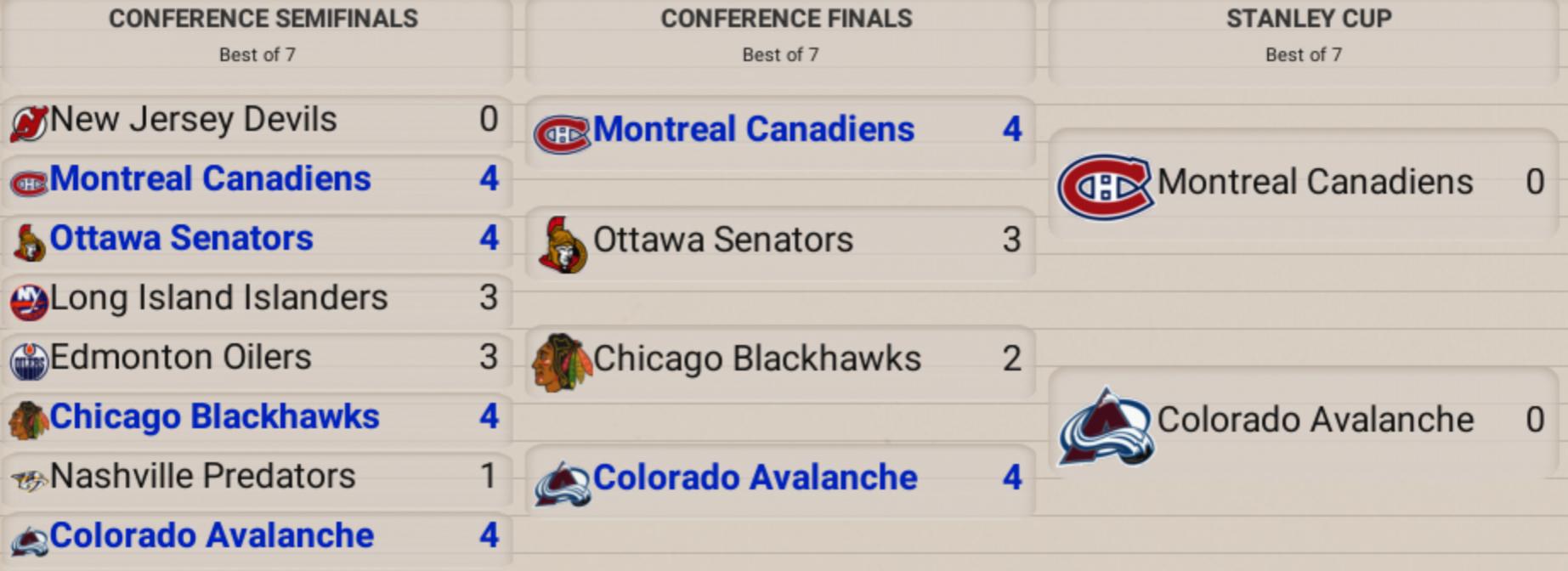Click Nashville Predators team name

pyautogui.click(x=202, y=477)
